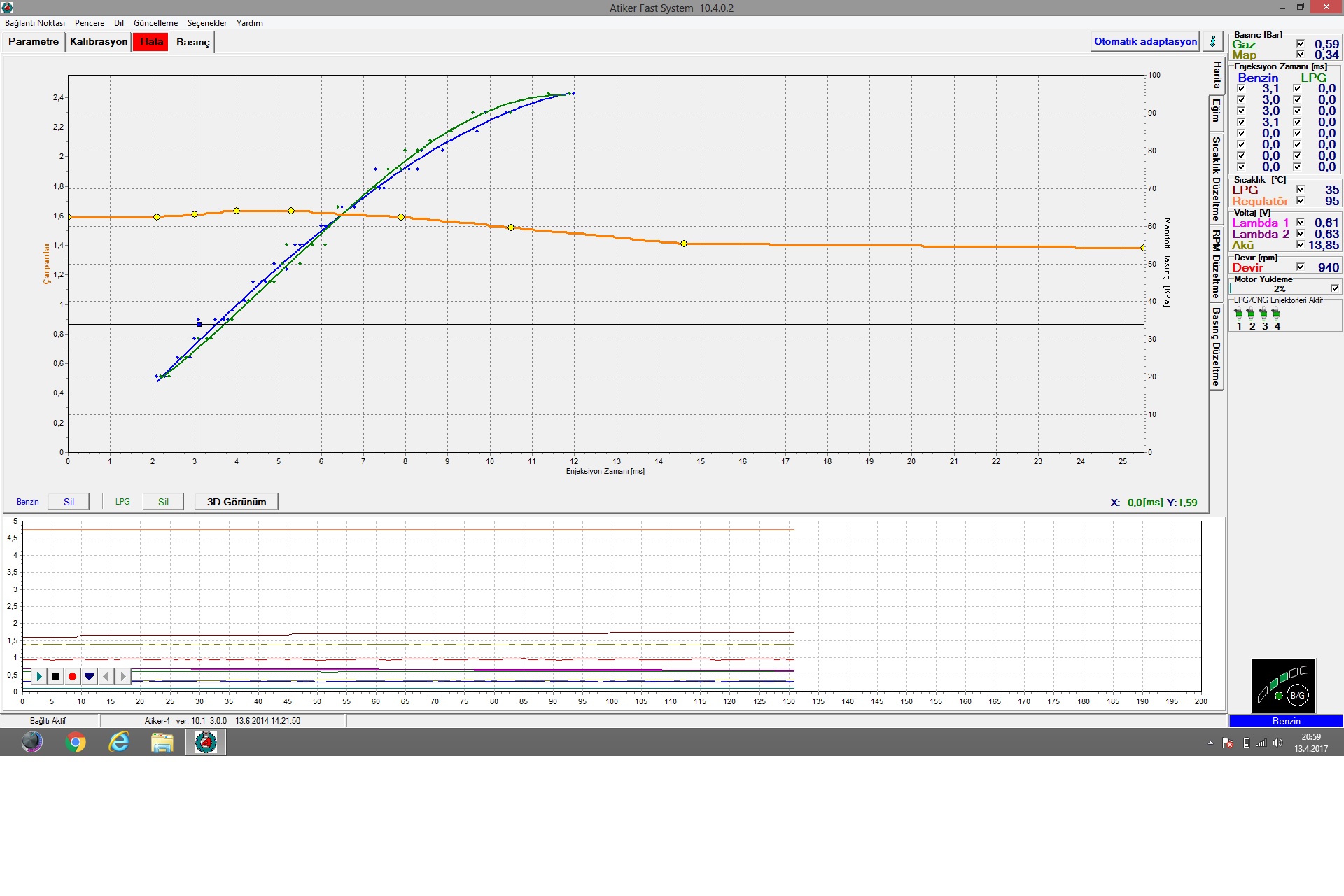Open the 3D Görünüm view
The width and height of the screenshot is (1344, 896).
237,502
